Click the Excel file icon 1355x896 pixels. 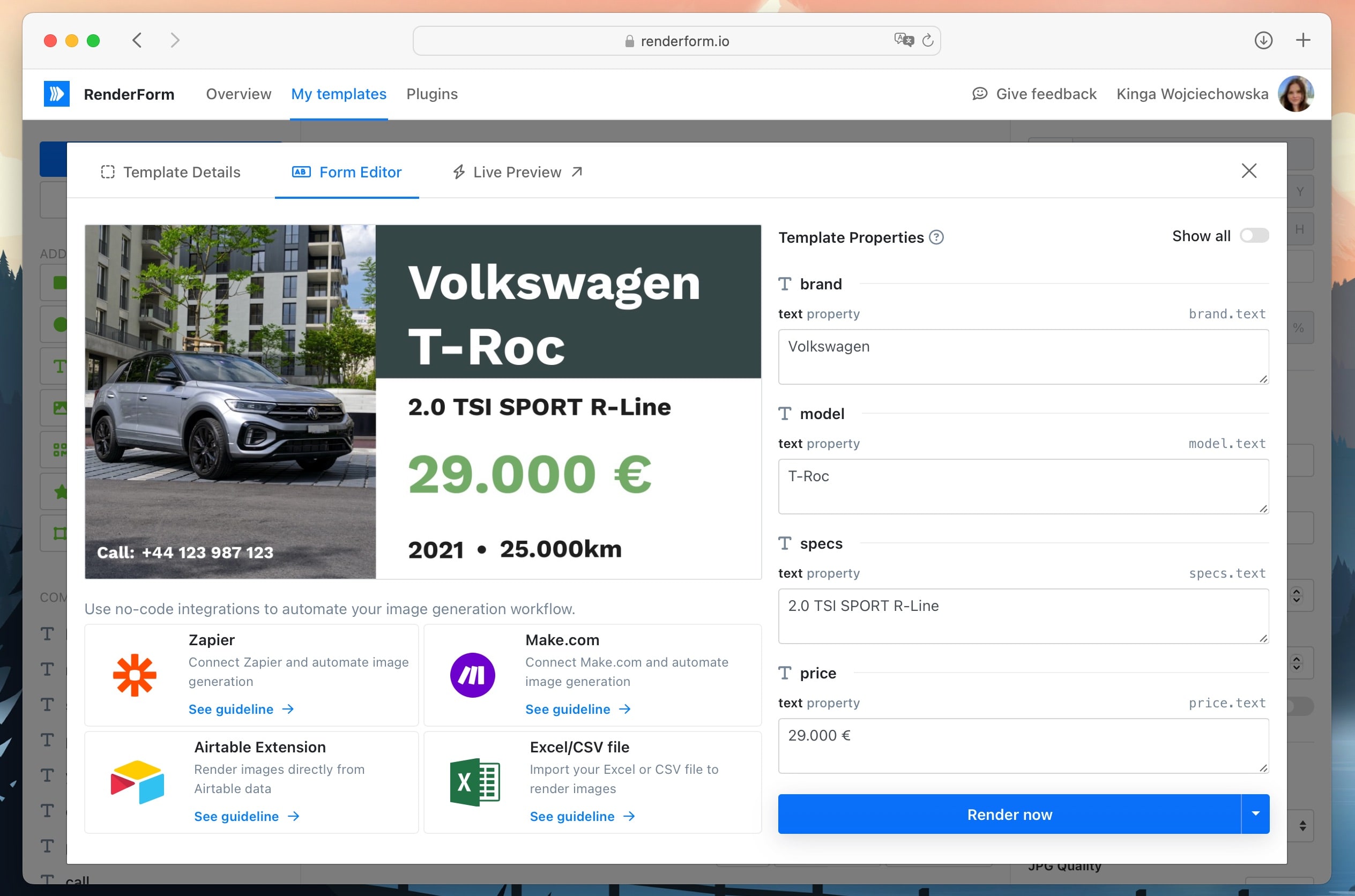[475, 782]
